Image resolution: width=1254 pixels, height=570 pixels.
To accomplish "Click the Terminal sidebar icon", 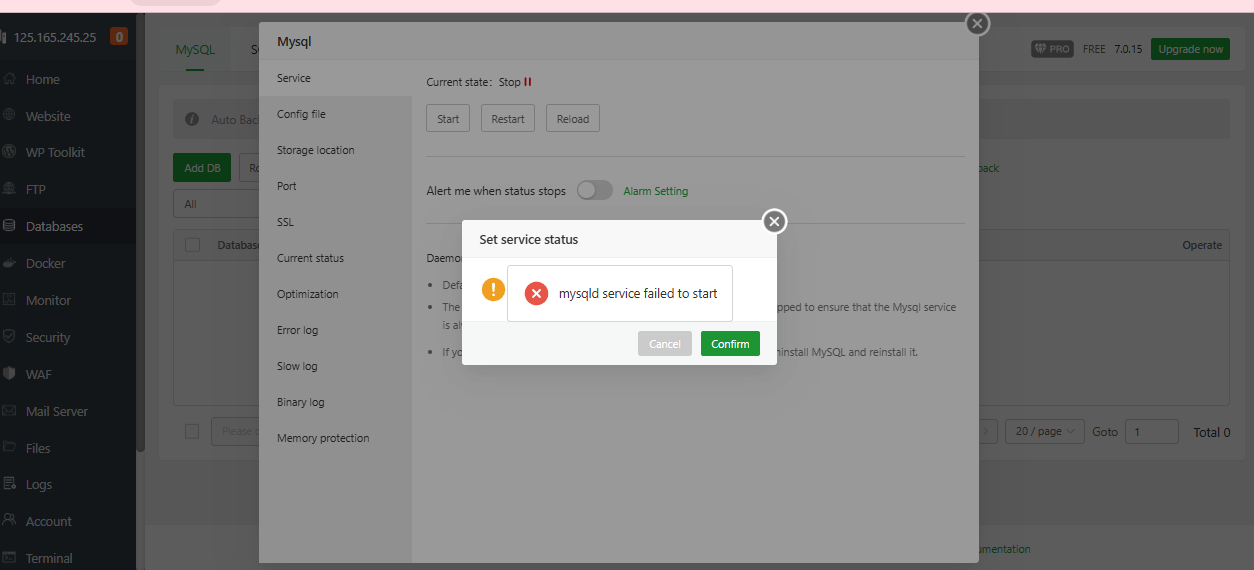I will pyautogui.click(x=9, y=558).
